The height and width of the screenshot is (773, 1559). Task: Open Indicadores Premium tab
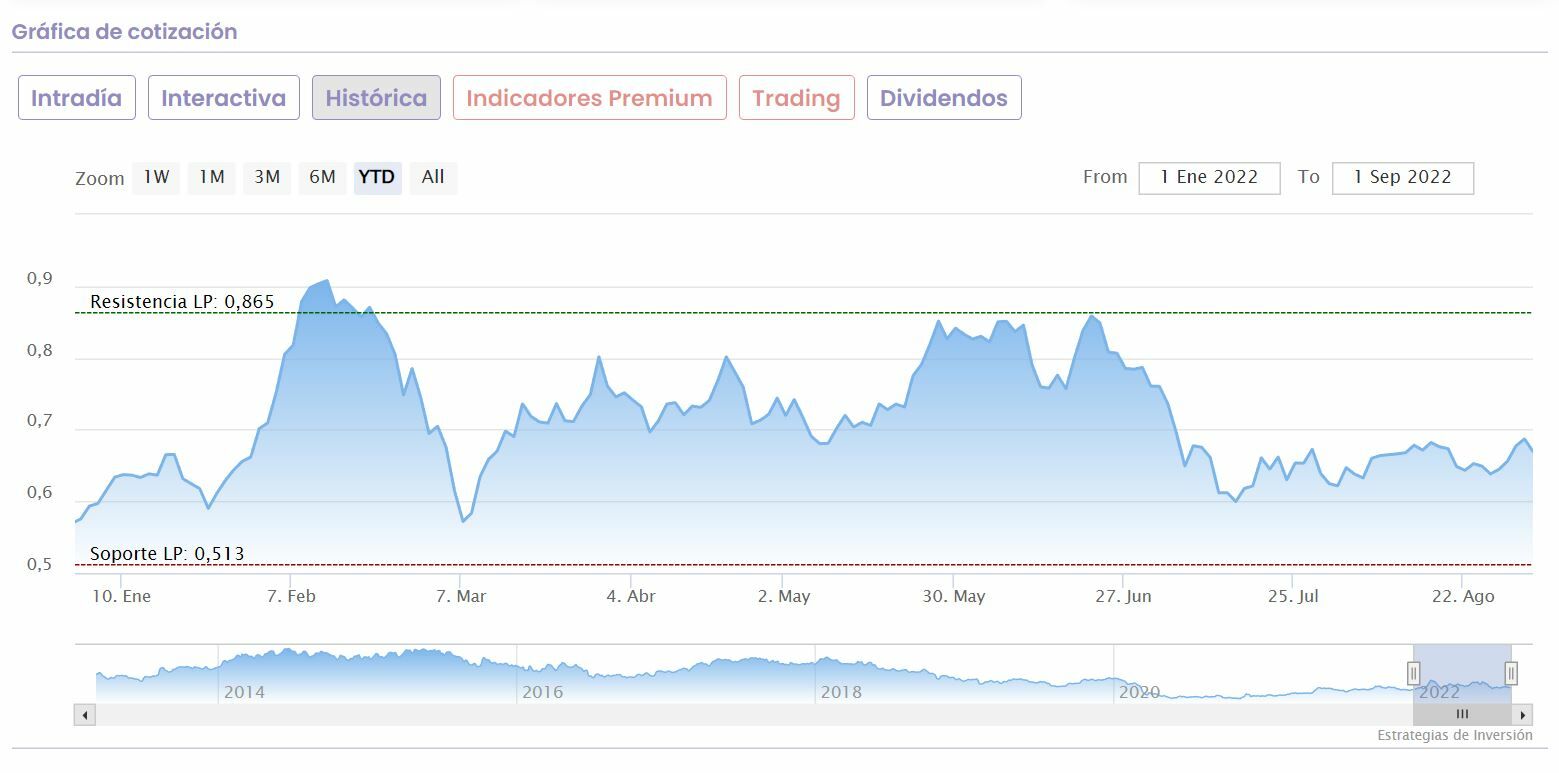pyautogui.click(x=589, y=98)
